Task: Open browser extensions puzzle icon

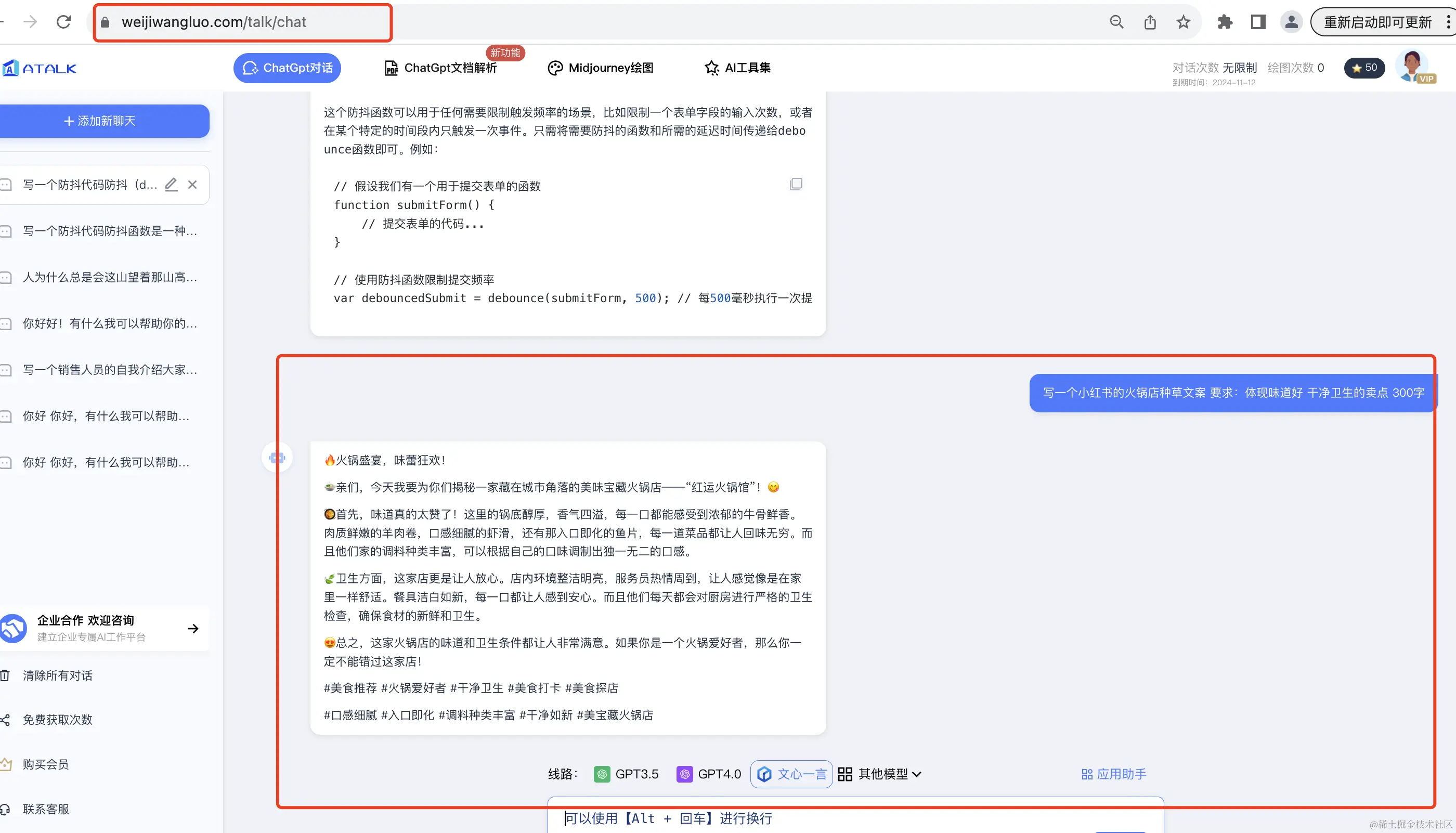Action: coord(1224,22)
